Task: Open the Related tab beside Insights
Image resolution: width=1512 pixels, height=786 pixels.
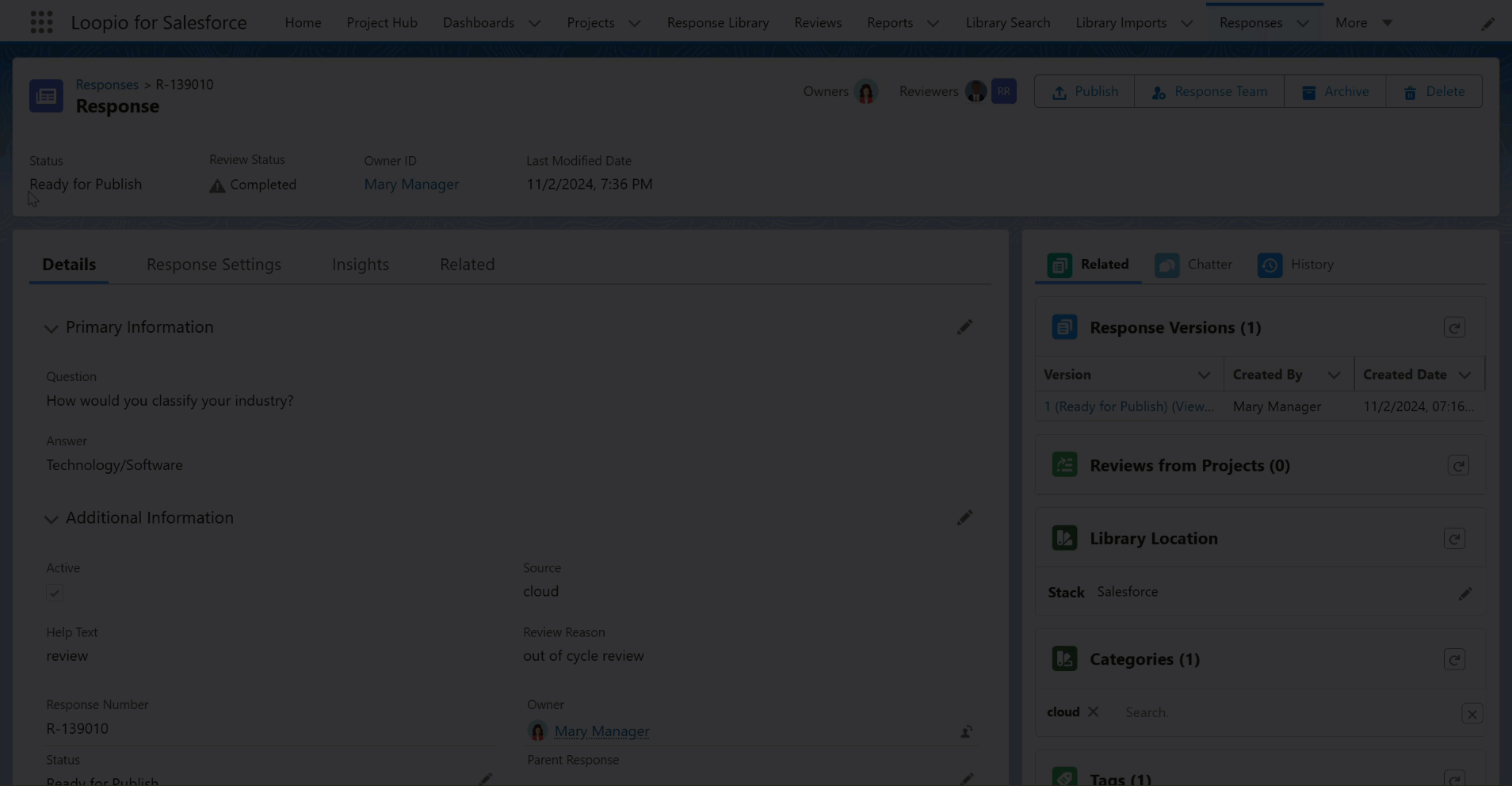Action: [468, 265]
